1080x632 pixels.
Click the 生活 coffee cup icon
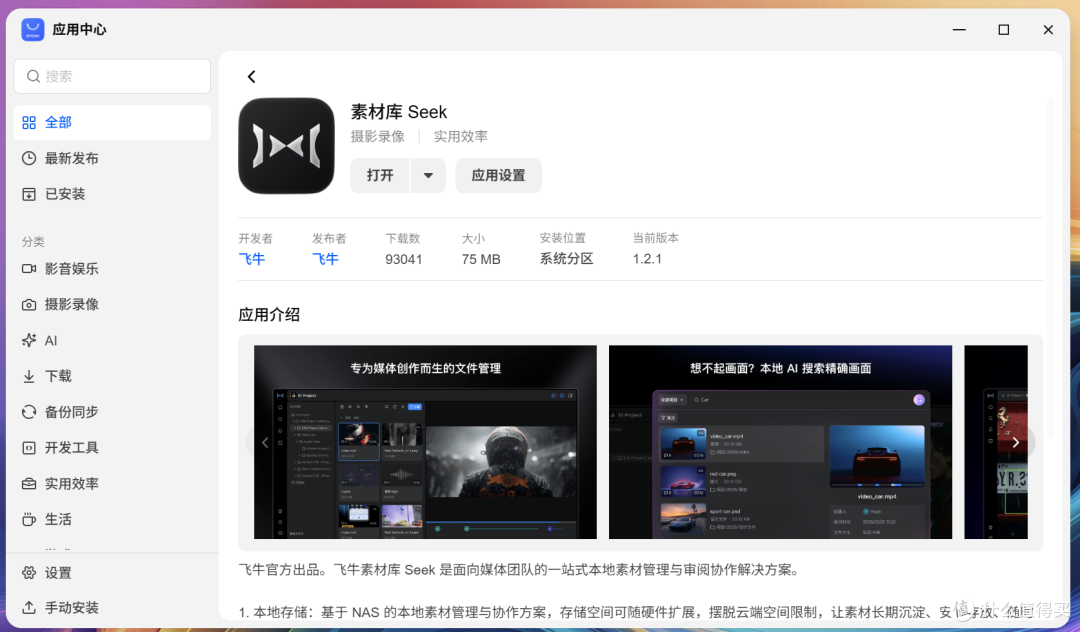[29, 519]
